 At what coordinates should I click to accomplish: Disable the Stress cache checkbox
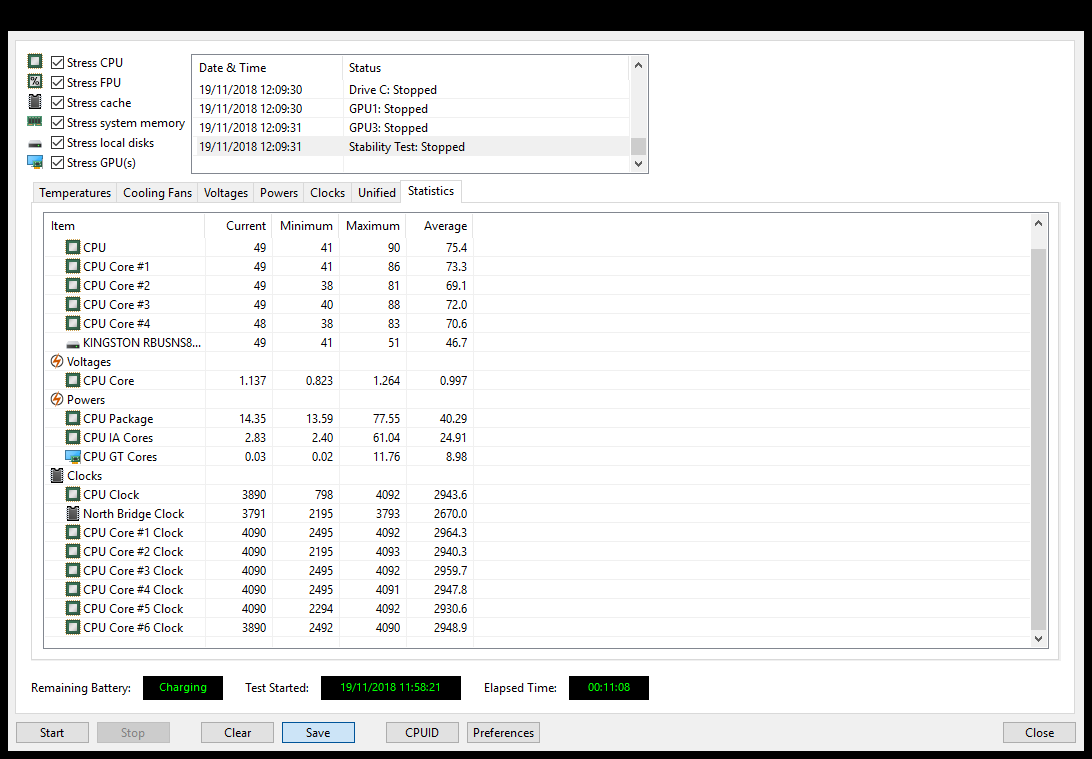[x=58, y=102]
